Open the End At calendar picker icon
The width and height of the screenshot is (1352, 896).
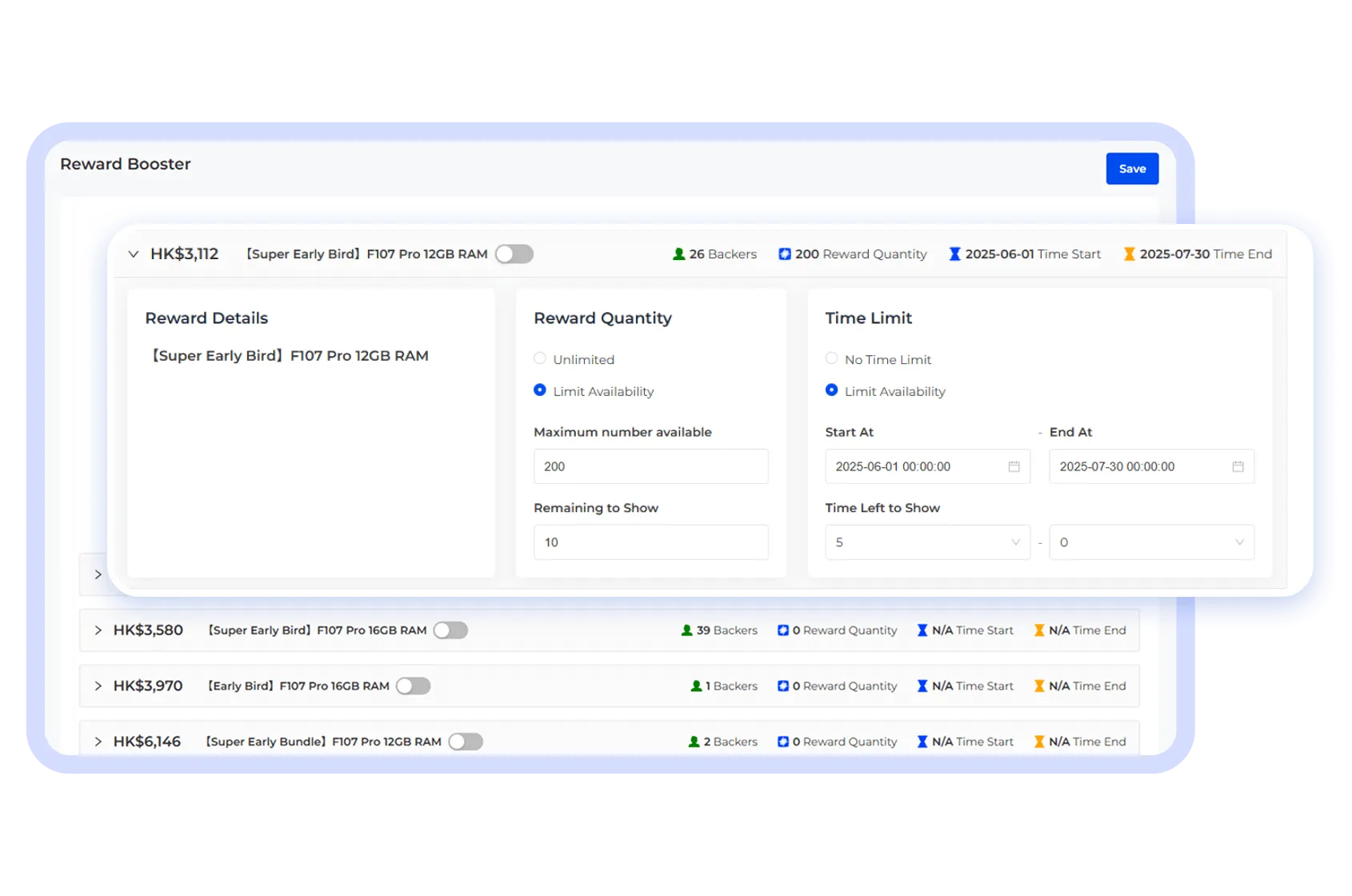tap(1237, 466)
